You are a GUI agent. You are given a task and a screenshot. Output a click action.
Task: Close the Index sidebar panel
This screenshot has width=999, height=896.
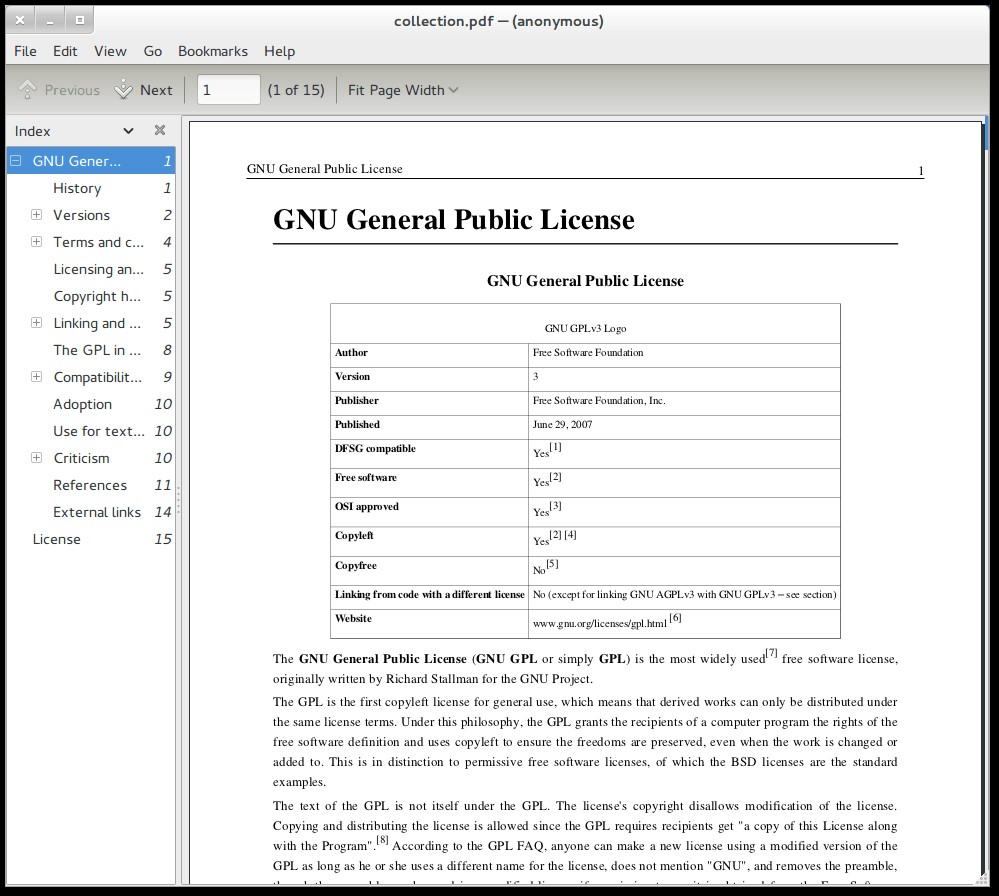pos(159,130)
